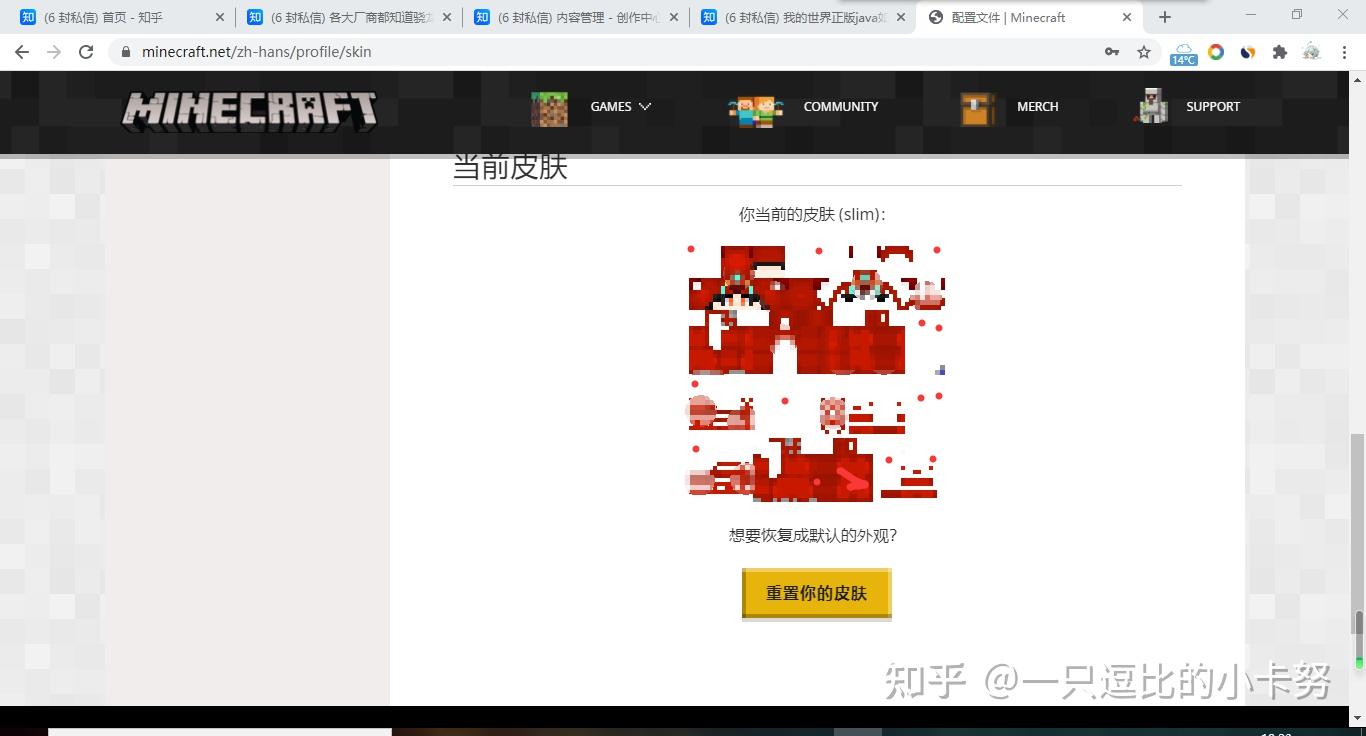This screenshot has height=736, width=1366.
Task: Click the address bar URL field
Action: tap(600, 52)
